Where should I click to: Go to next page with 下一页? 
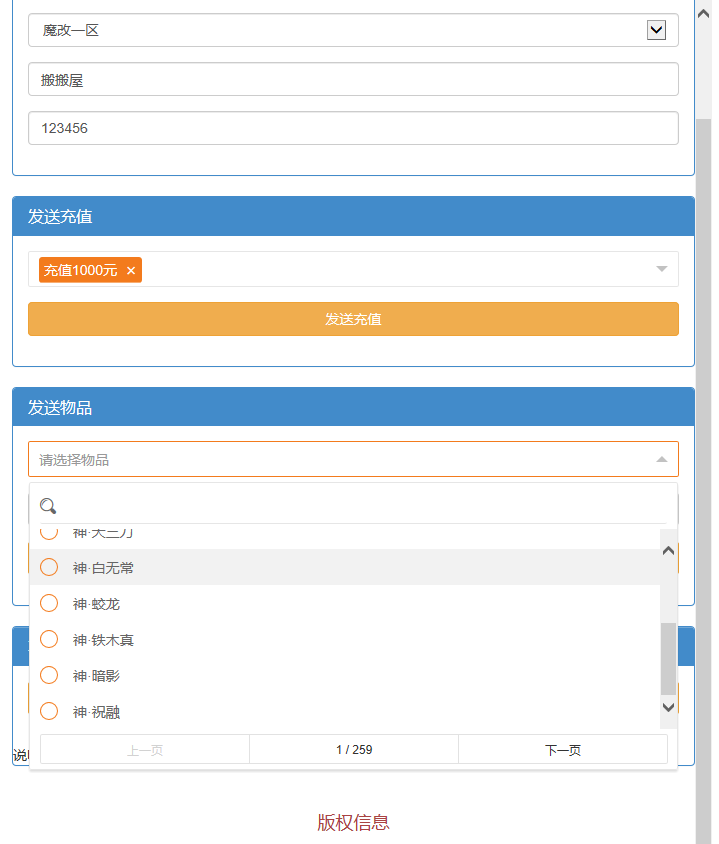pos(562,750)
